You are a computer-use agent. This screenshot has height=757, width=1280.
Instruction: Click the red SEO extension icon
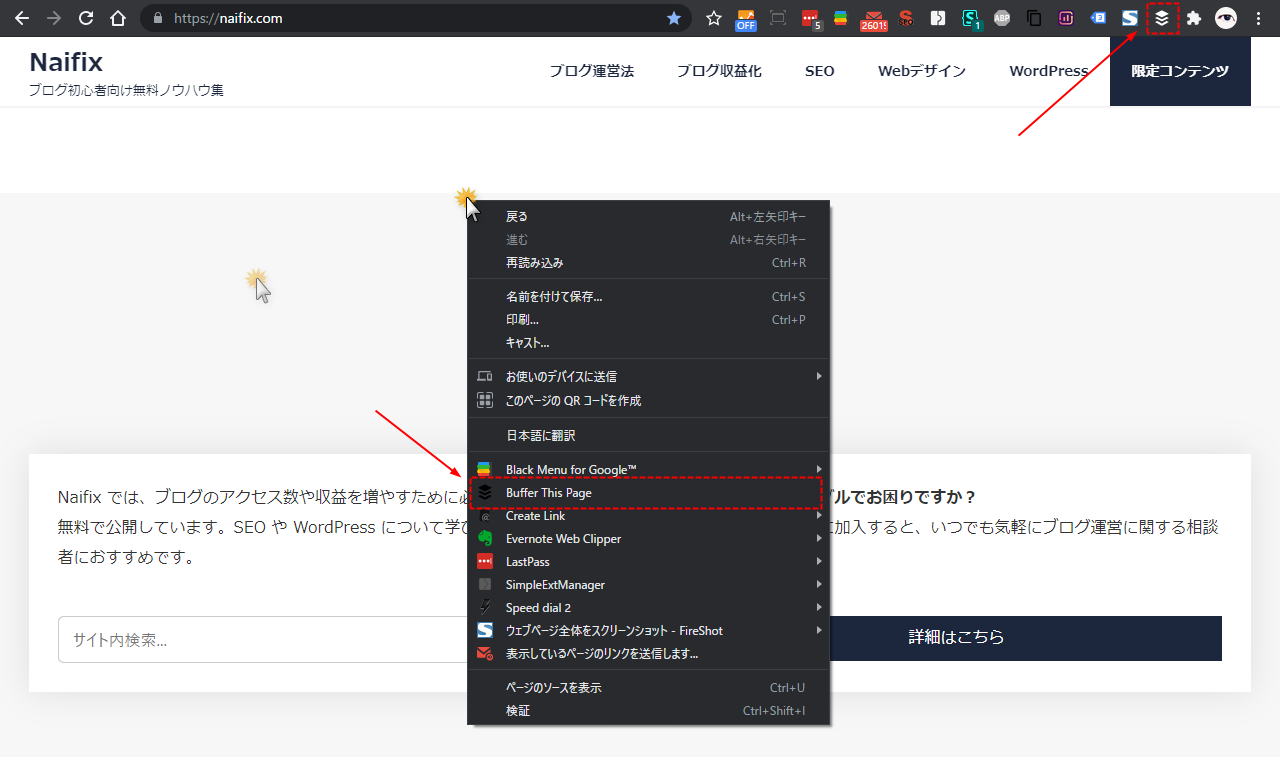coord(906,18)
